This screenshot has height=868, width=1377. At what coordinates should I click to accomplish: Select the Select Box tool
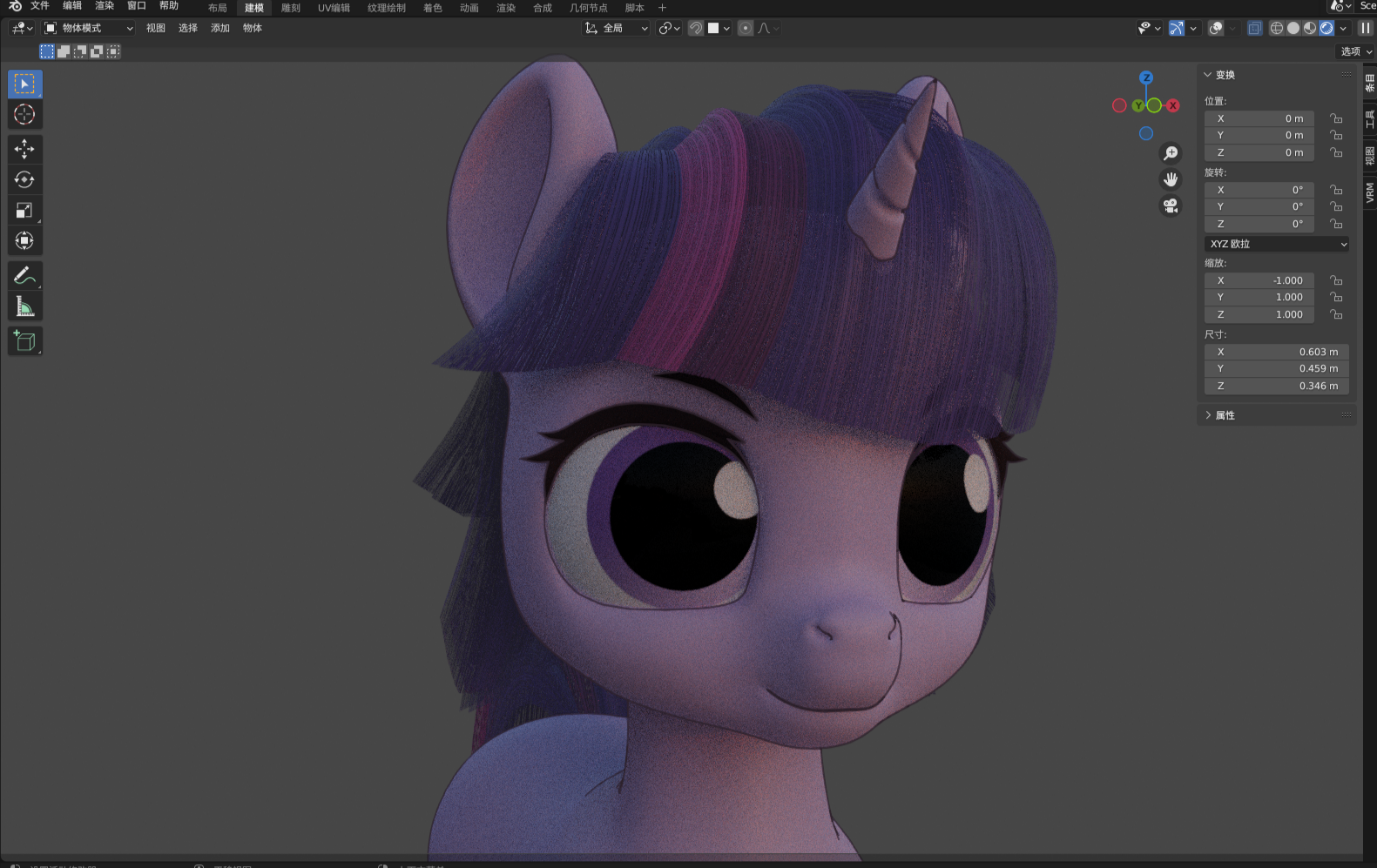pos(24,84)
